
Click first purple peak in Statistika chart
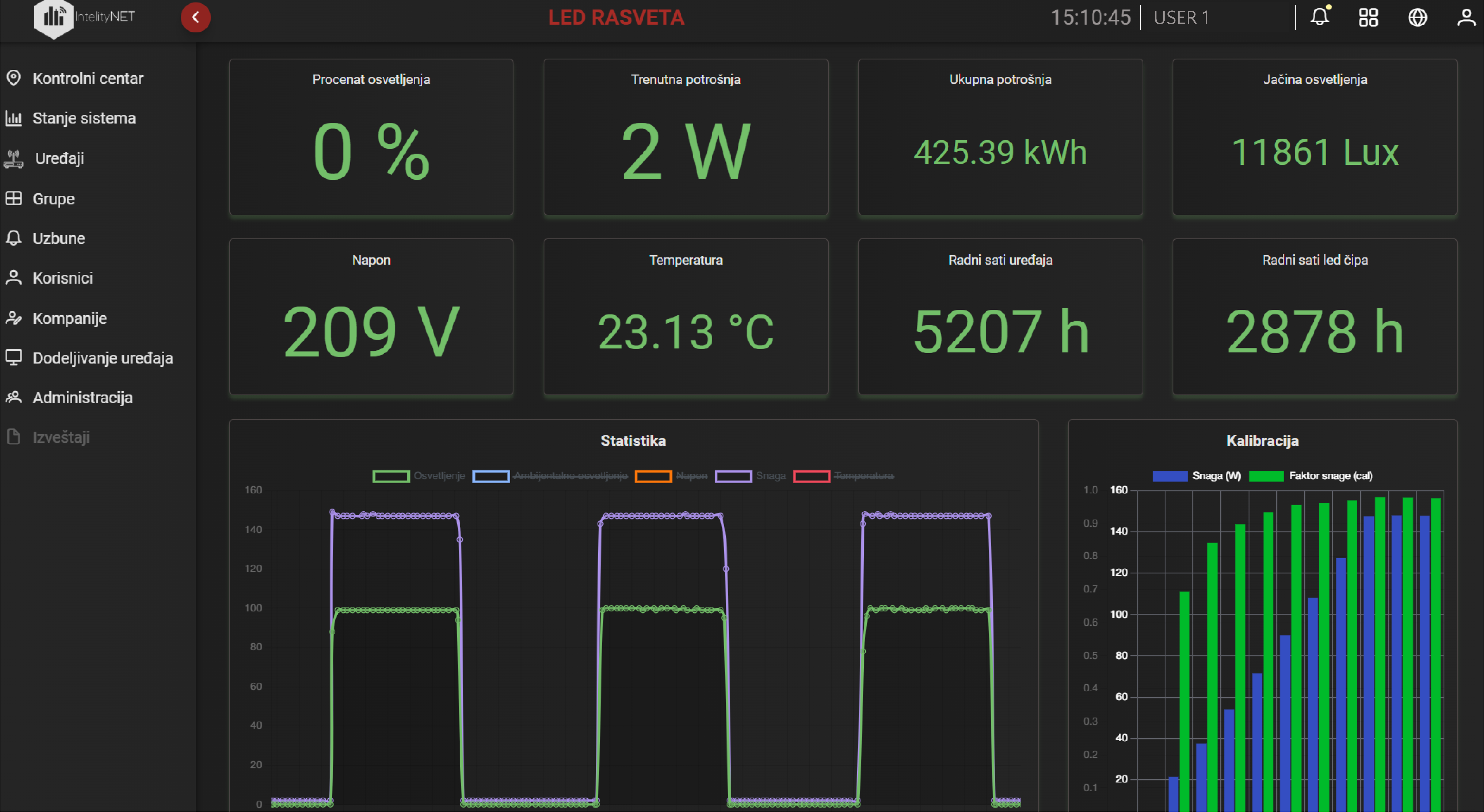(332, 512)
